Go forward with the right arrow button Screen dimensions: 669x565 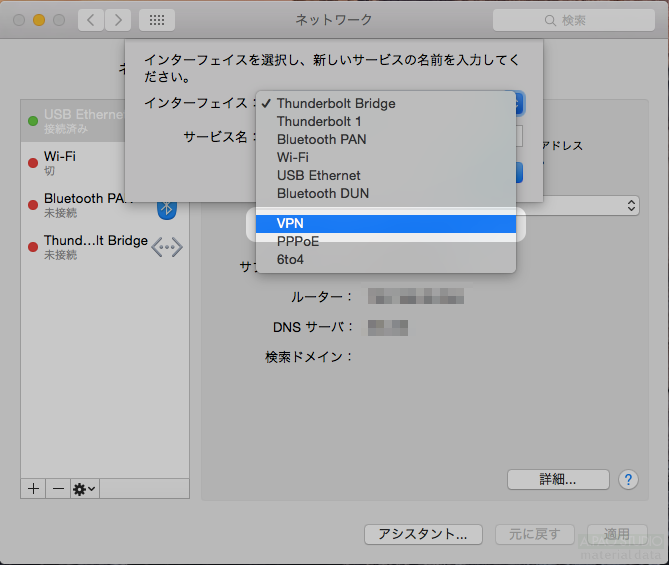[118, 20]
